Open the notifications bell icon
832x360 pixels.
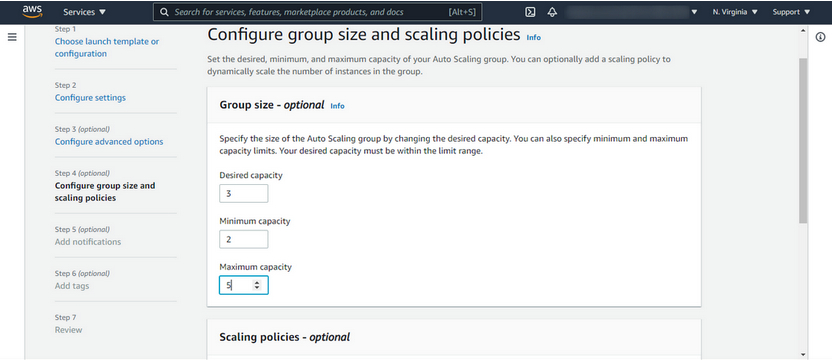click(x=552, y=12)
